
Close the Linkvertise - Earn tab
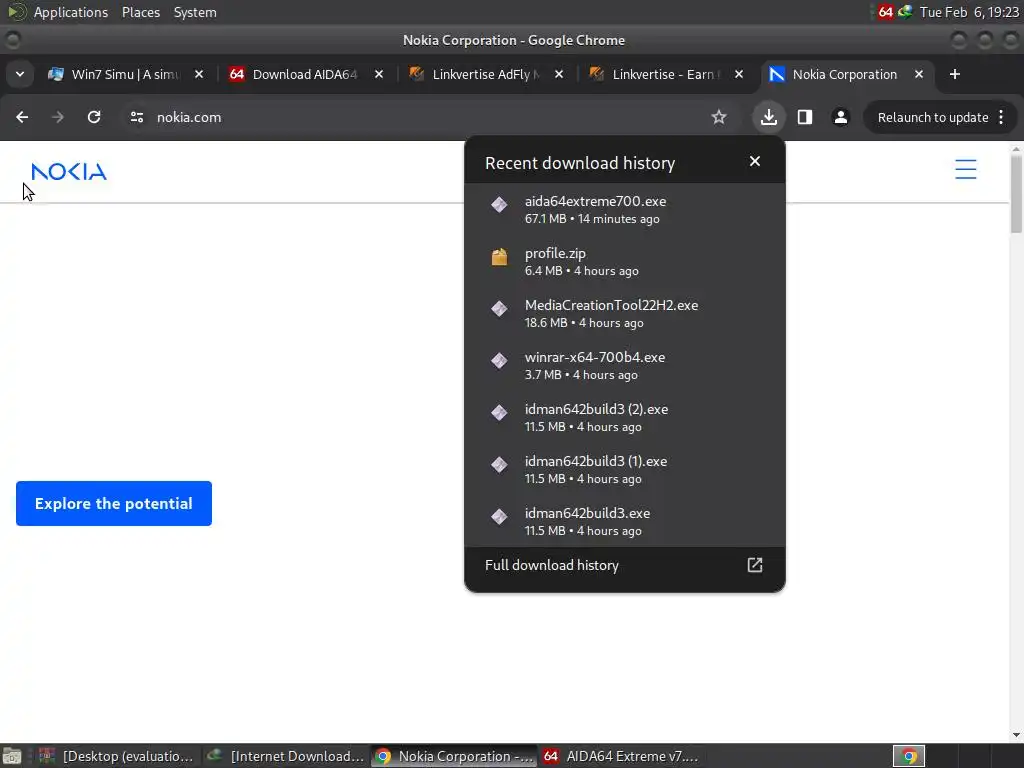click(x=739, y=74)
